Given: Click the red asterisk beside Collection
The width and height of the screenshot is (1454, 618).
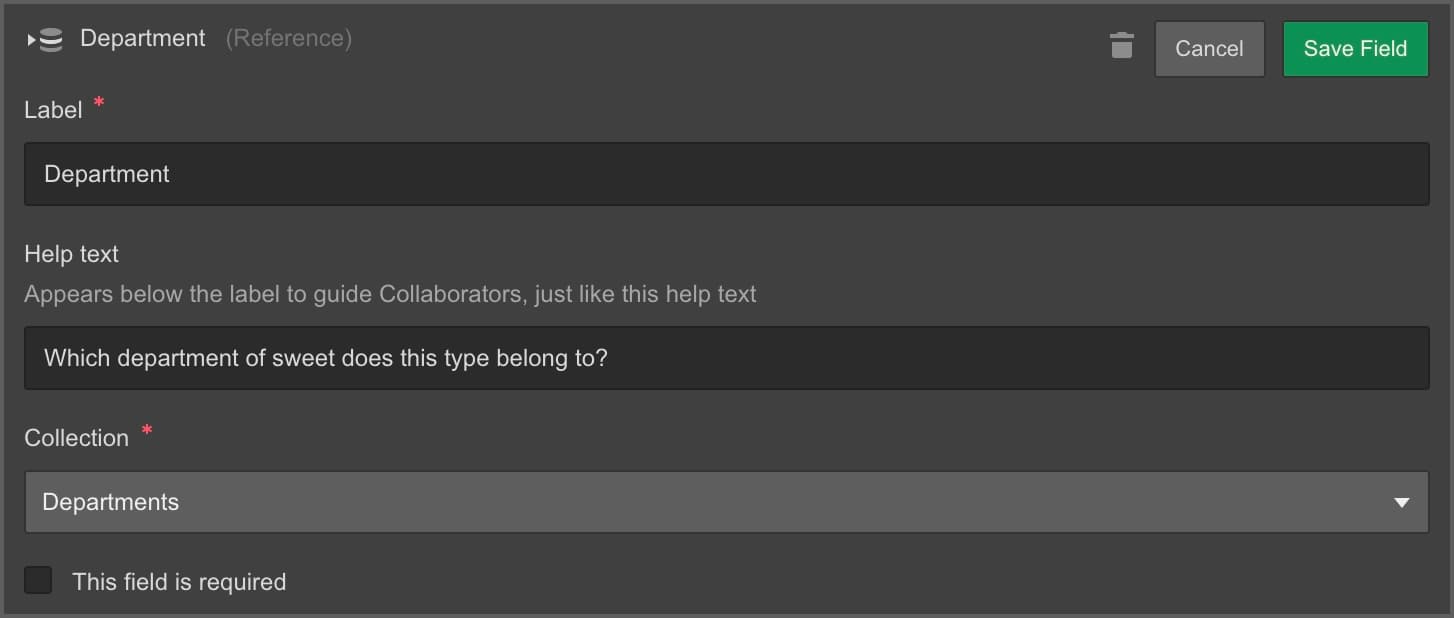Looking at the screenshot, I should 147,431.
